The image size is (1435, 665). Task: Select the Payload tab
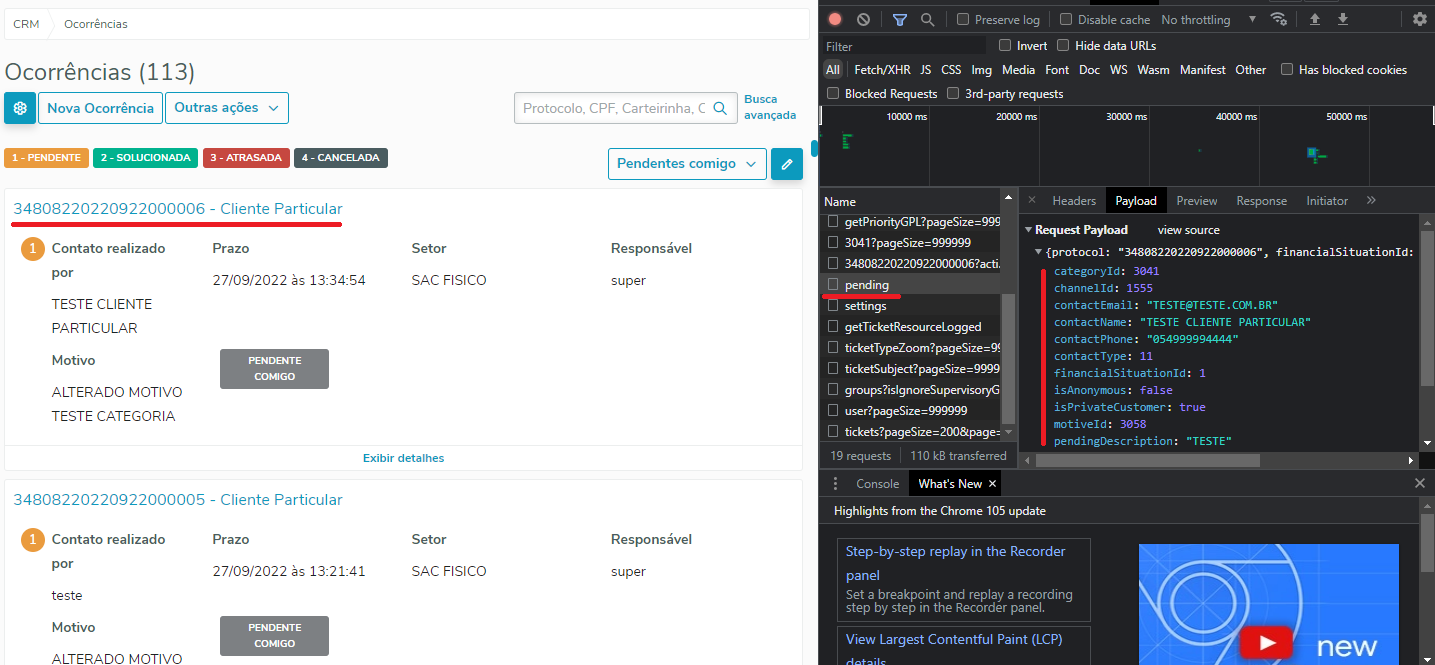[x=1136, y=201]
